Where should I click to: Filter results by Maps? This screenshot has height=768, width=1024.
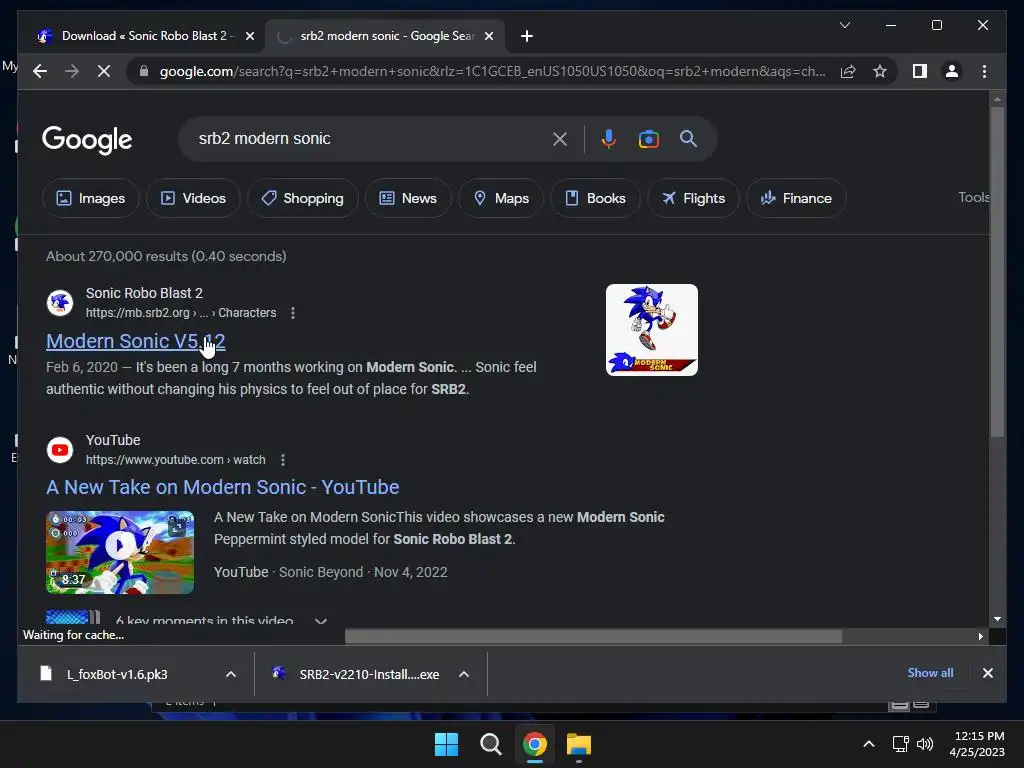[501, 198]
